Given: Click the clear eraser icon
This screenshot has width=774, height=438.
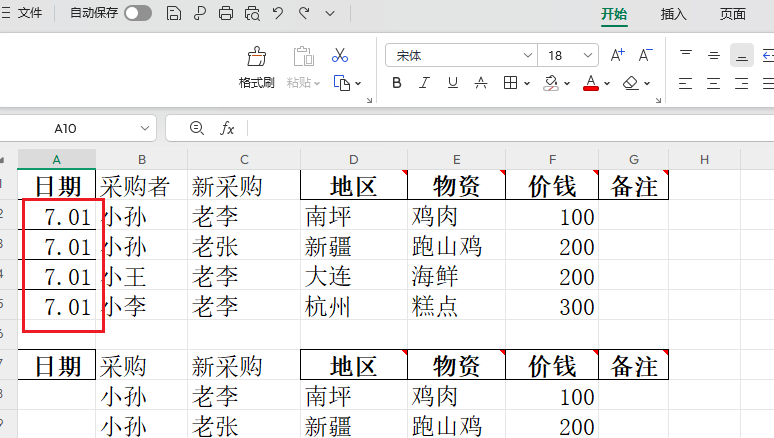Looking at the screenshot, I should [631, 83].
